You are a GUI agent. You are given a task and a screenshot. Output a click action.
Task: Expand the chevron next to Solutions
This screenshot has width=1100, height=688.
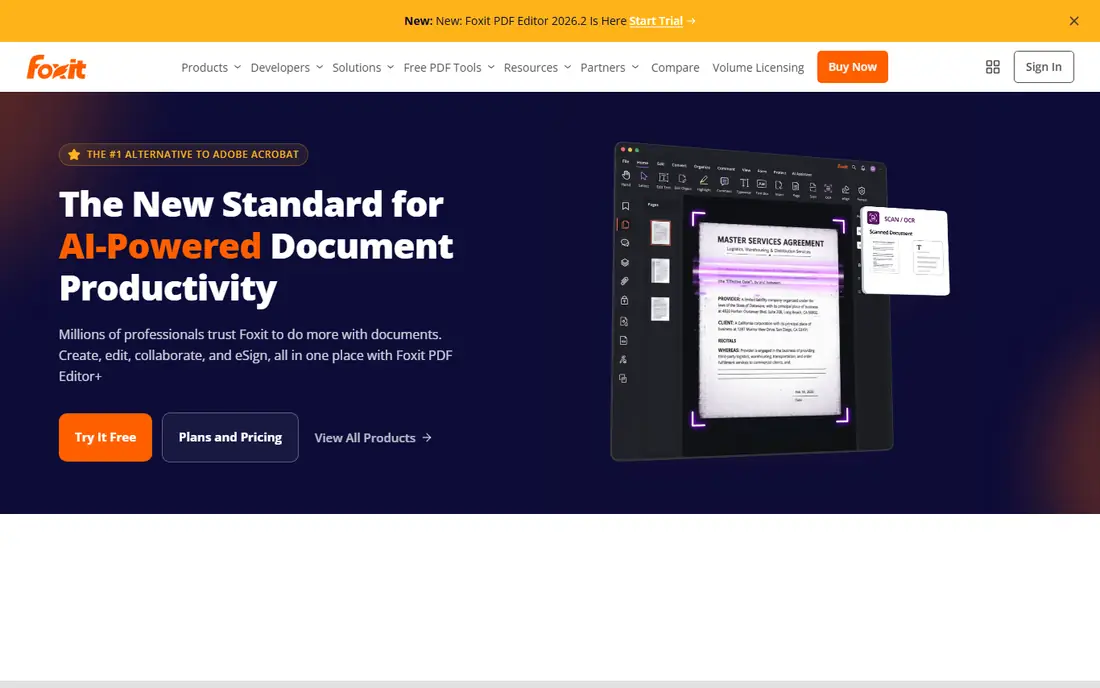click(x=390, y=67)
